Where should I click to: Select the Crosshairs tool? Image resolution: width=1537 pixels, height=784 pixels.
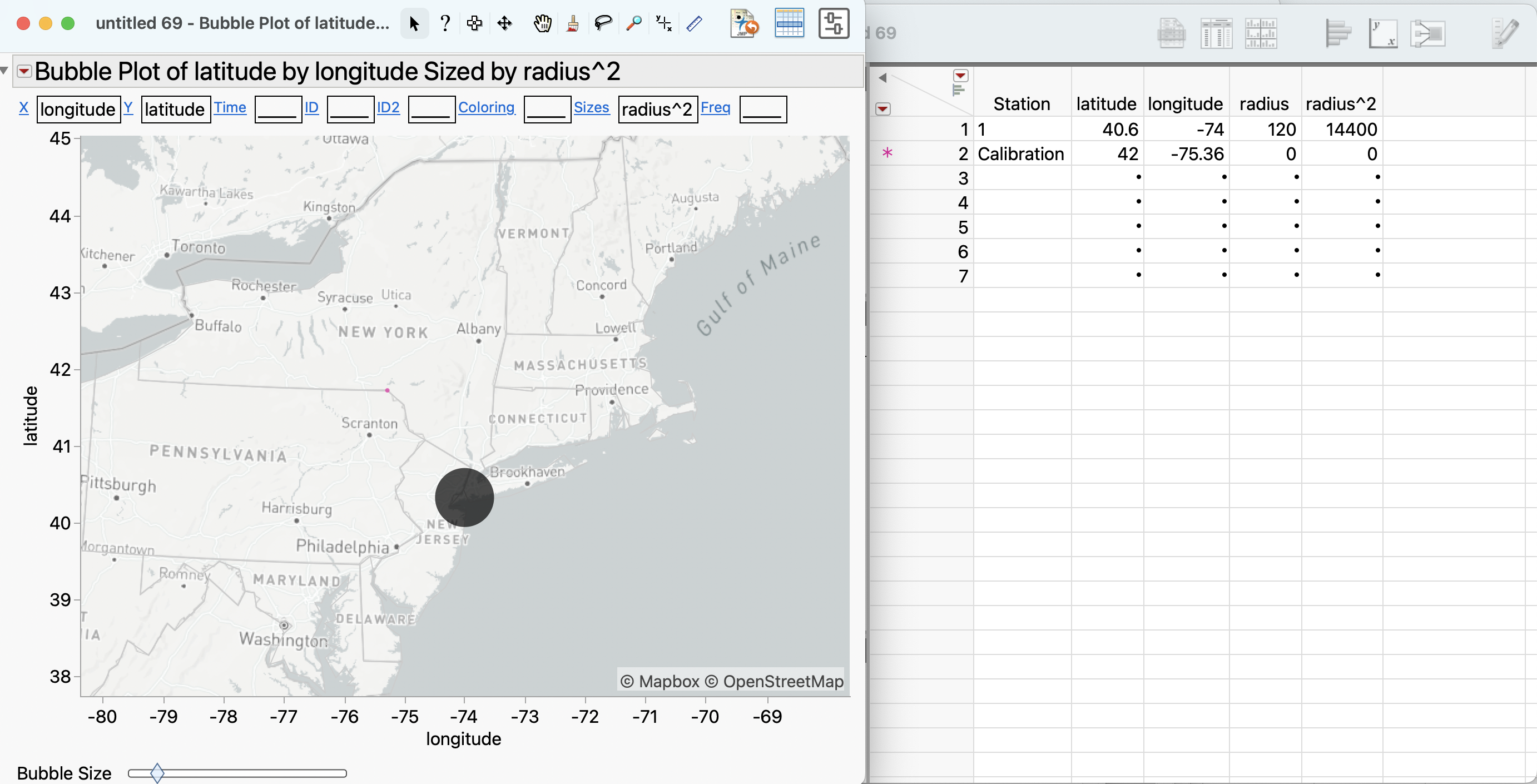click(x=663, y=23)
